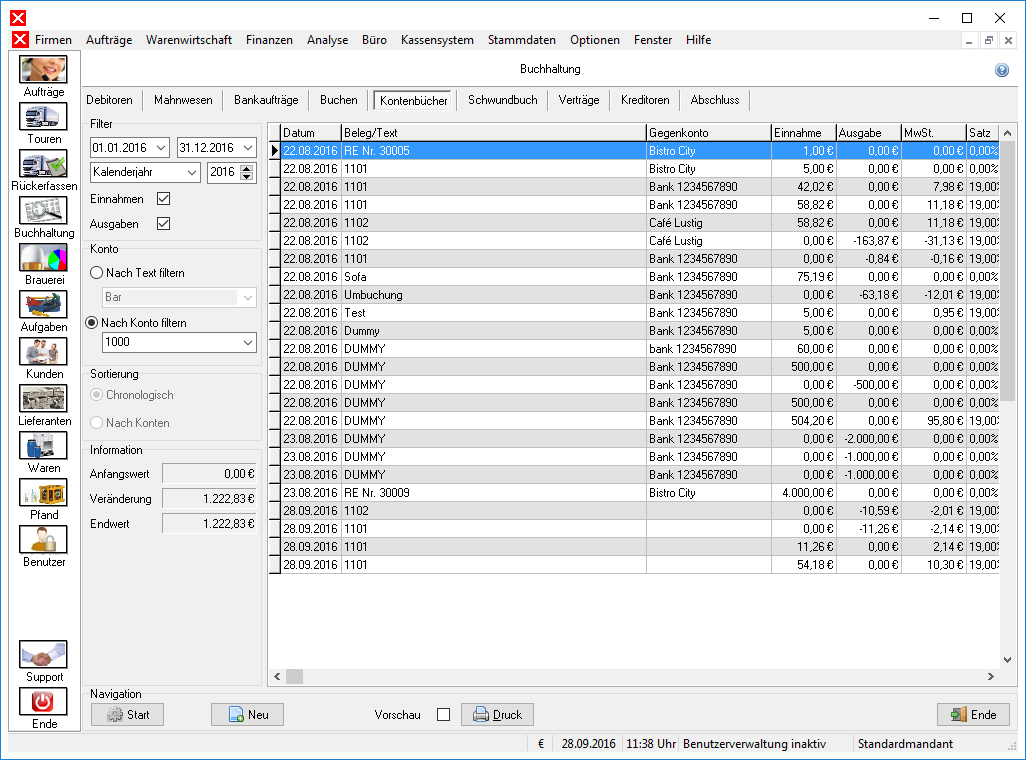This screenshot has width=1026, height=760.
Task: Click the Pfand sidebar icon
Action: [43, 493]
